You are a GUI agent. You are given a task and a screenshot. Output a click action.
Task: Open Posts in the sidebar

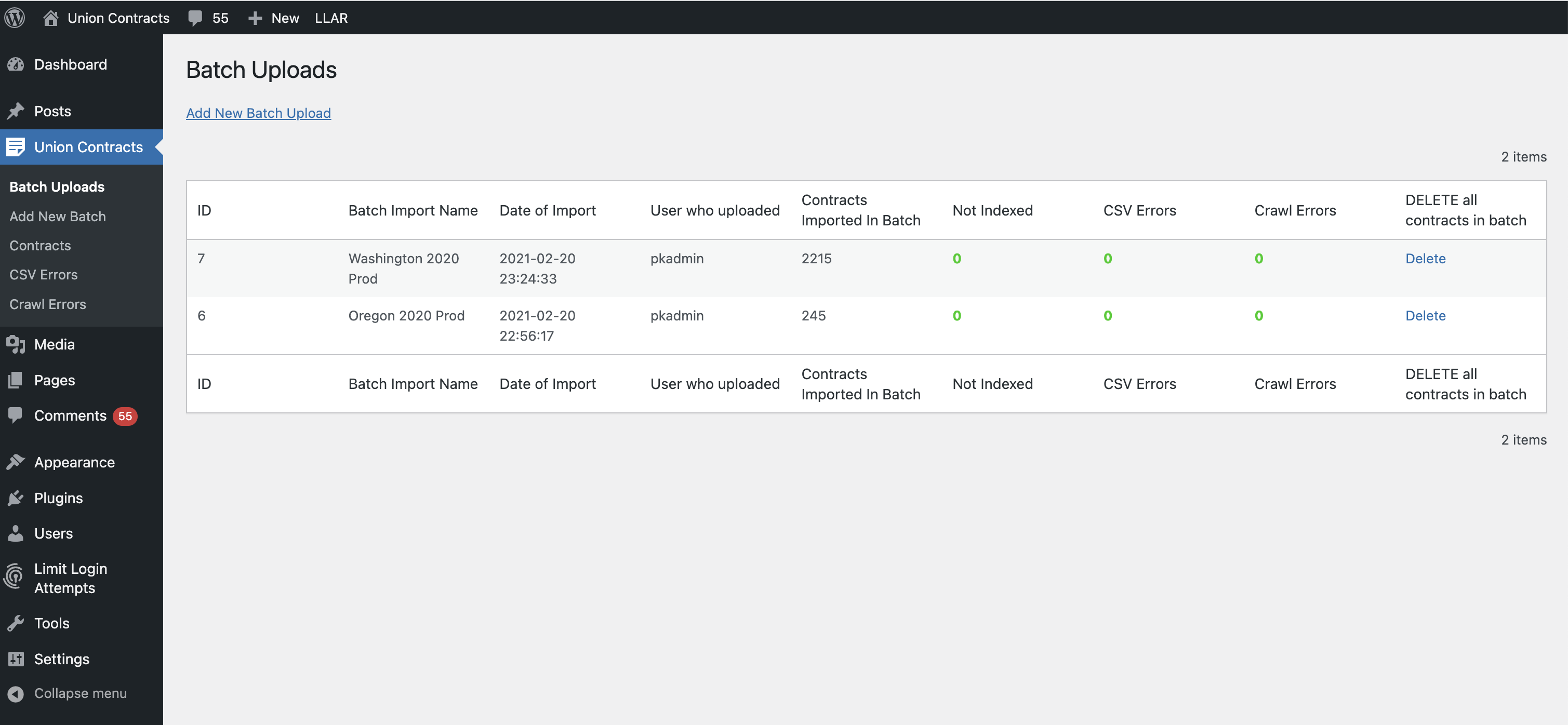pos(52,111)
